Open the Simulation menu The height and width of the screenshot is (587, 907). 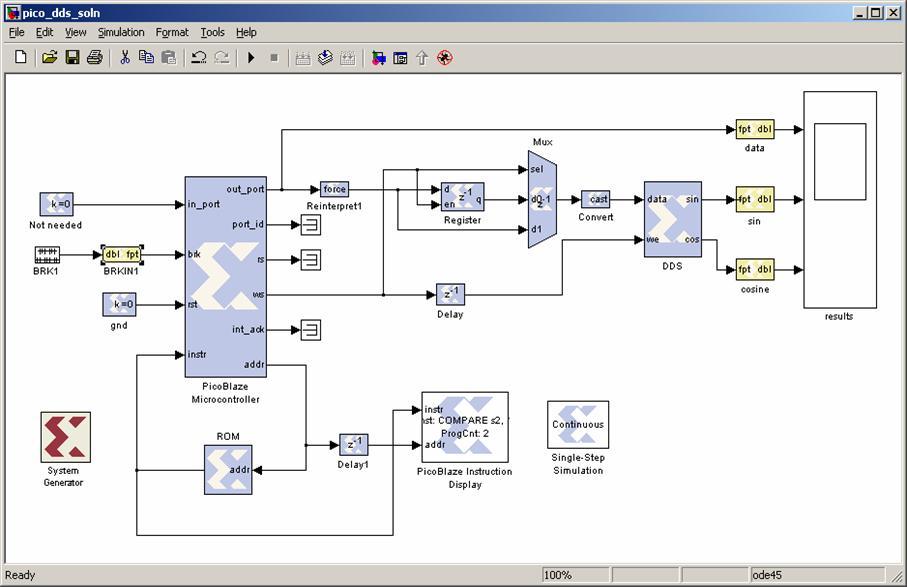tap(121, 32)
